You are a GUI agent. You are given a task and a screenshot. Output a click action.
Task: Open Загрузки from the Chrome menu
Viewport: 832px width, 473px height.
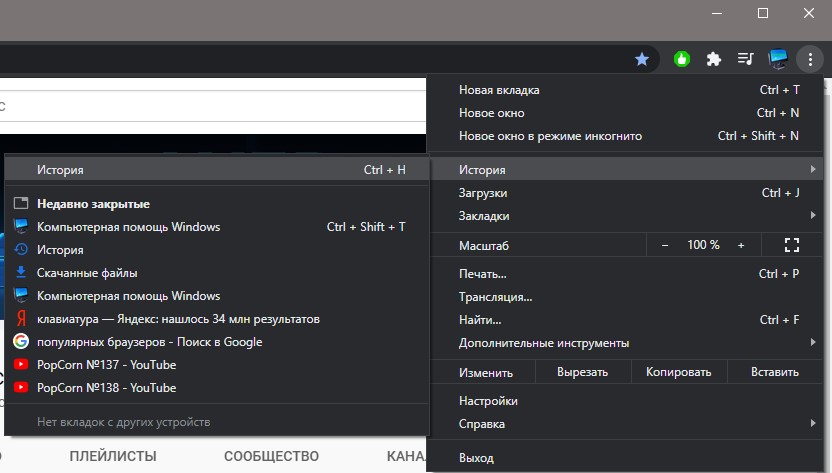(626, 193)
